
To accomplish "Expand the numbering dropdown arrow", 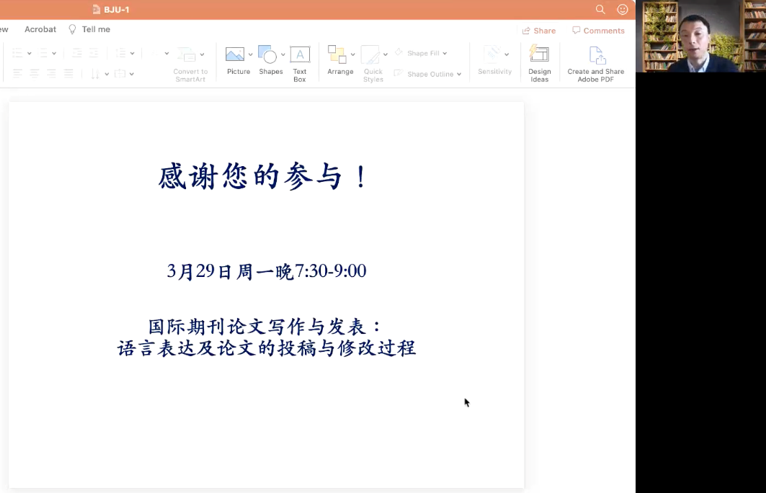I will [x=54, y=53].
